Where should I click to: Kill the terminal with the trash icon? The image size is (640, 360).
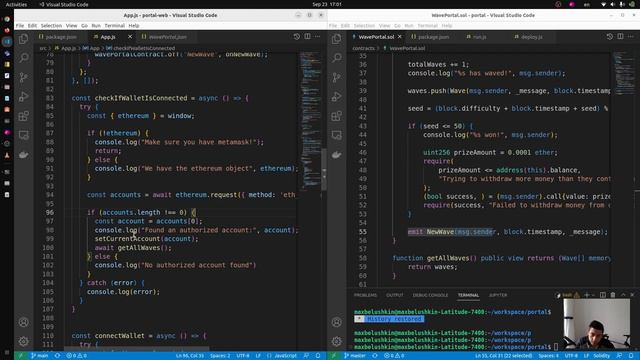(613, 295)
